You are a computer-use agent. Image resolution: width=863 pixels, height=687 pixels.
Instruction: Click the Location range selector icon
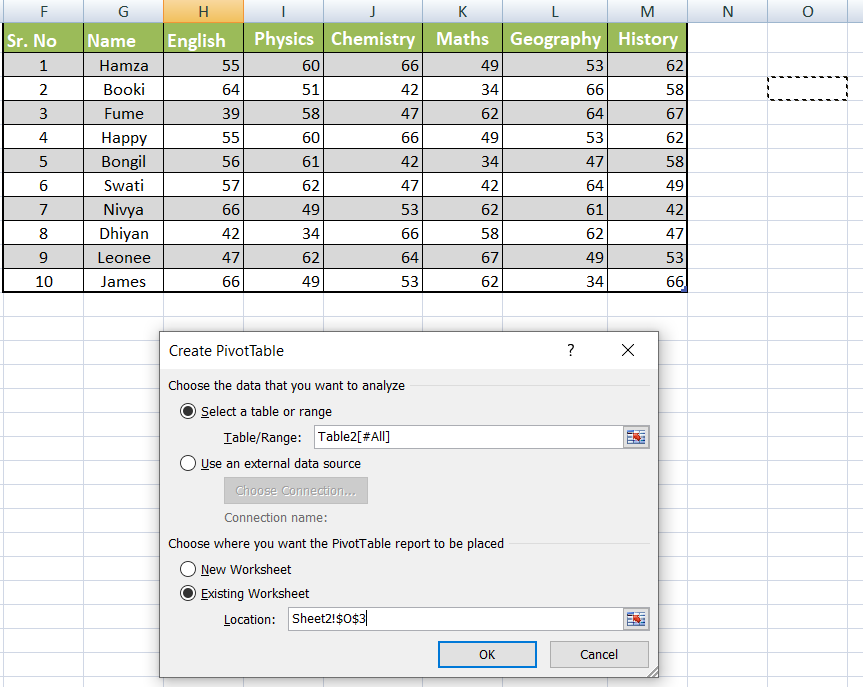636,619
